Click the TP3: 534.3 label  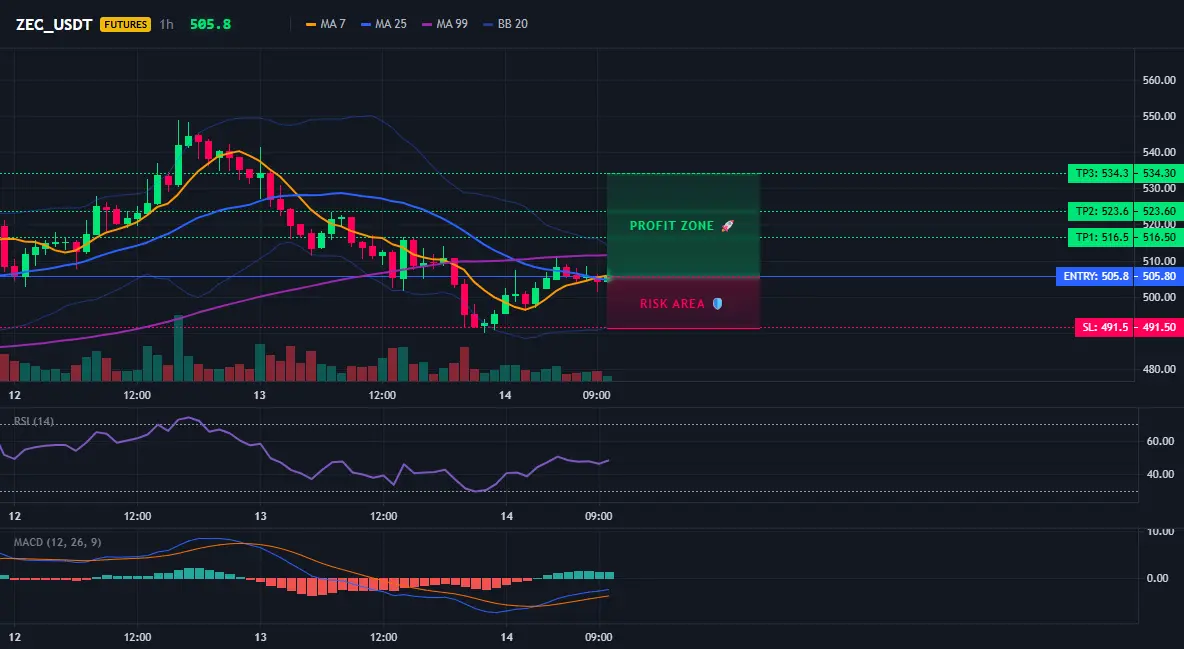click(1102, 173)
